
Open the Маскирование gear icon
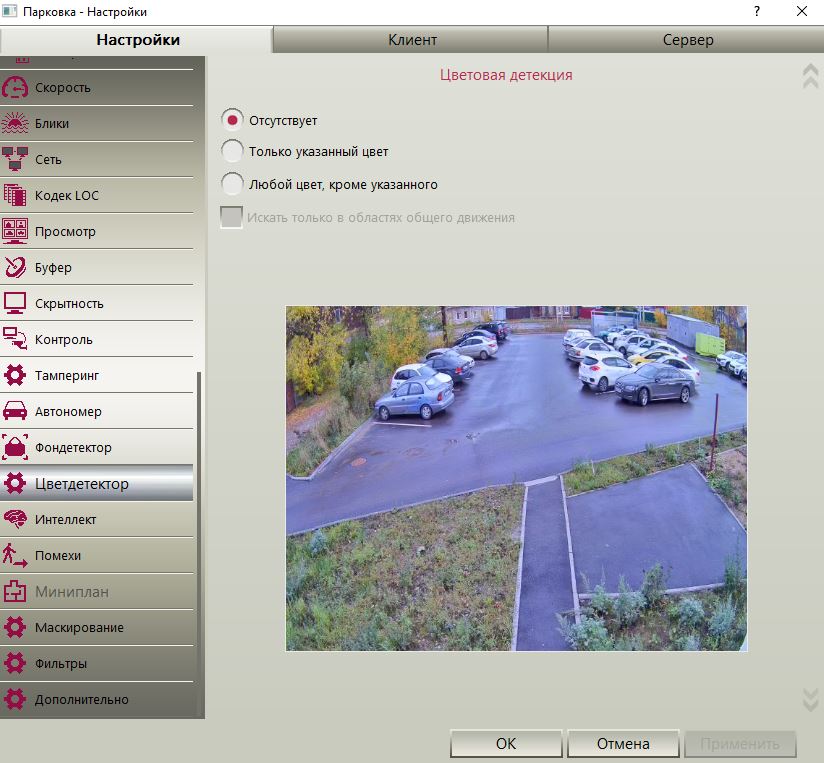(x=15, y=627)
